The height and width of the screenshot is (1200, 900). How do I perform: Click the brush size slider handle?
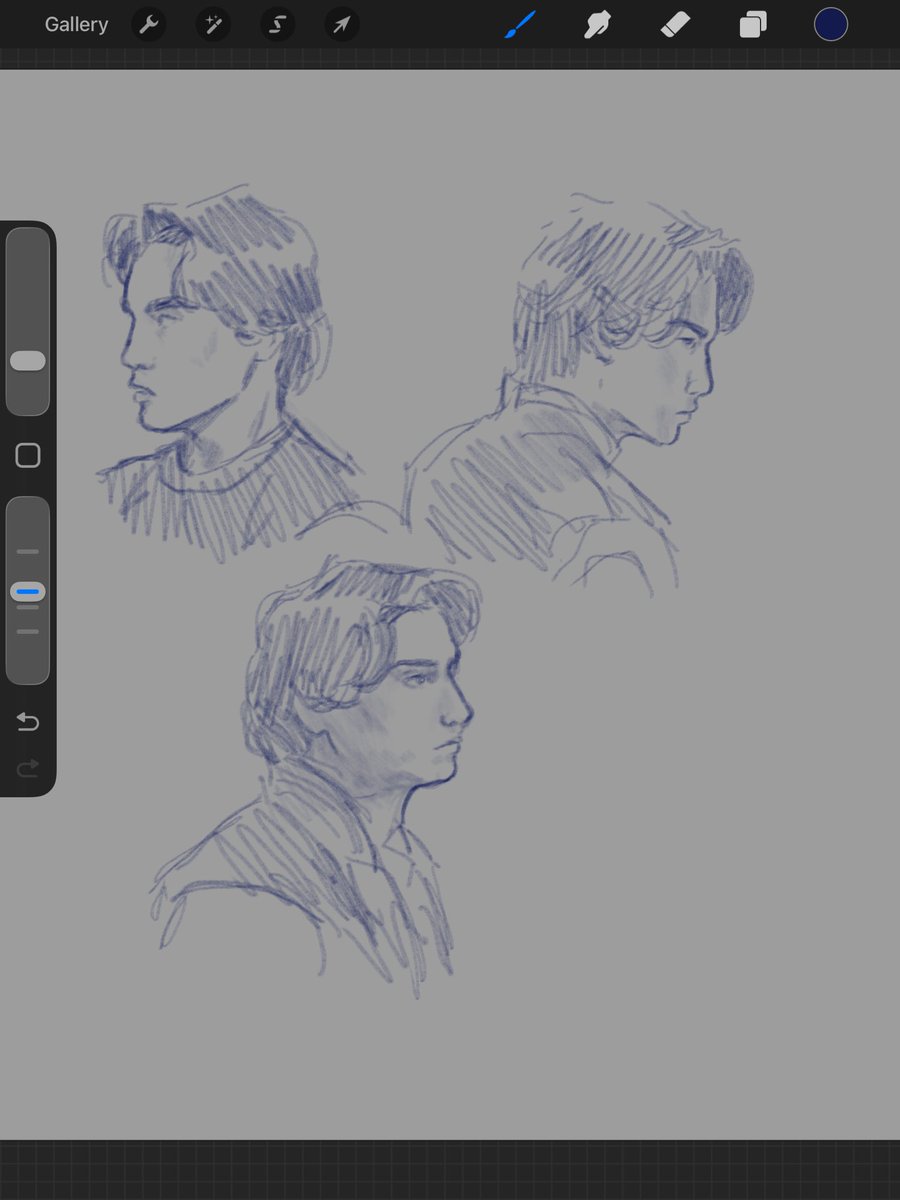coord(28,361)
